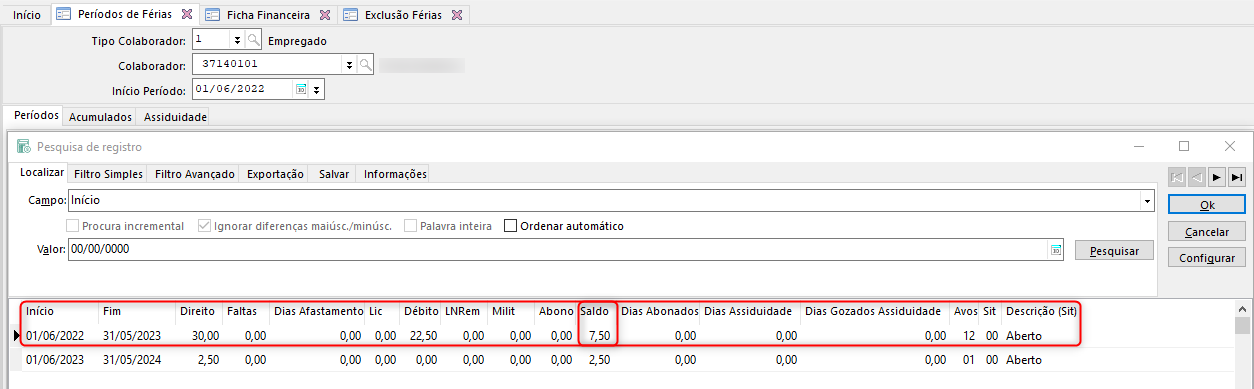1254x389 pixels.
Task: Switch to the Início main tab
Action: (x=27, y=16)
